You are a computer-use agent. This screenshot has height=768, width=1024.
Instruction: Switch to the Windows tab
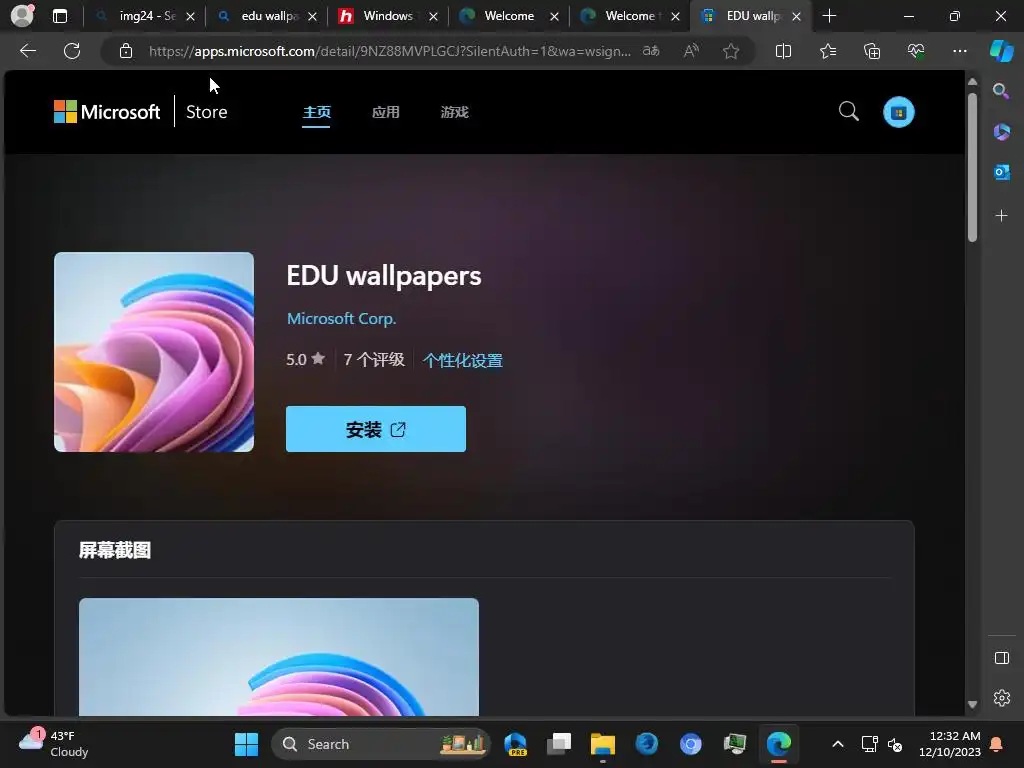[x=388, y=16]
